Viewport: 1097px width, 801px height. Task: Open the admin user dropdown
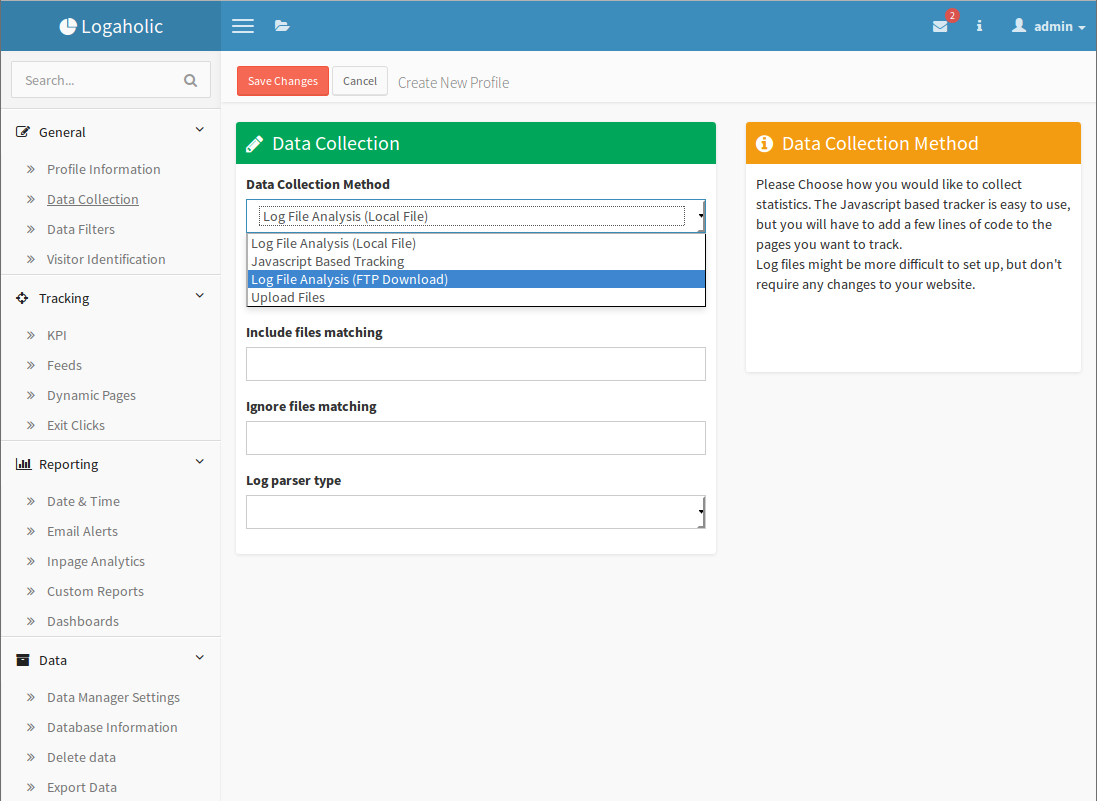coord(1048,26)
